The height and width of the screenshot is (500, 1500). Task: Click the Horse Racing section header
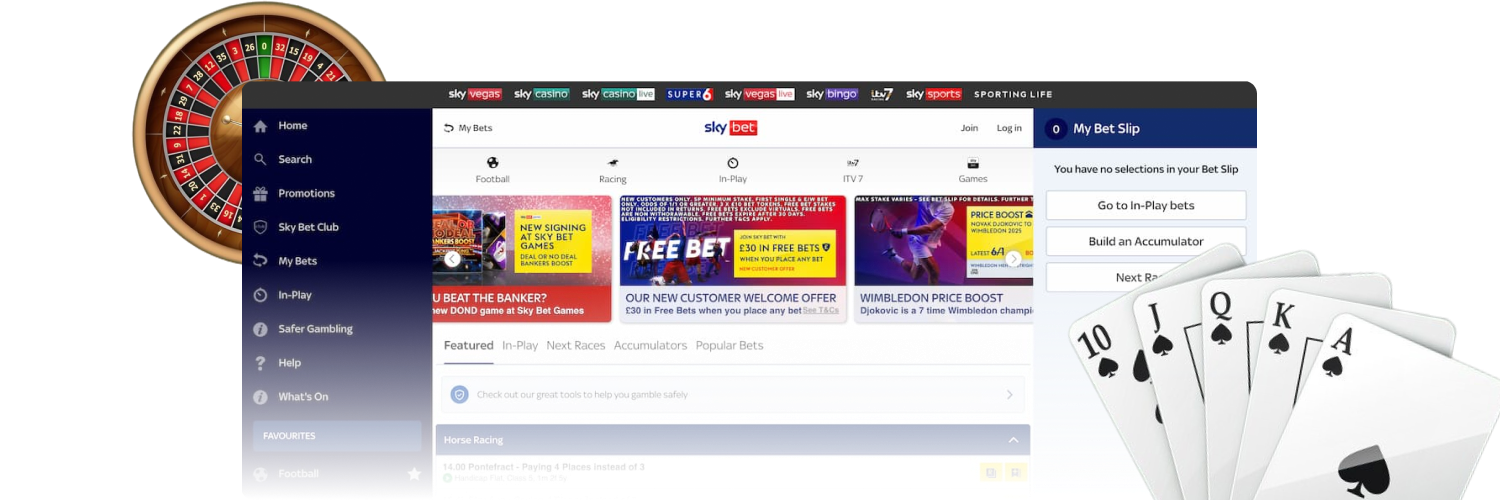coord(733,440)
